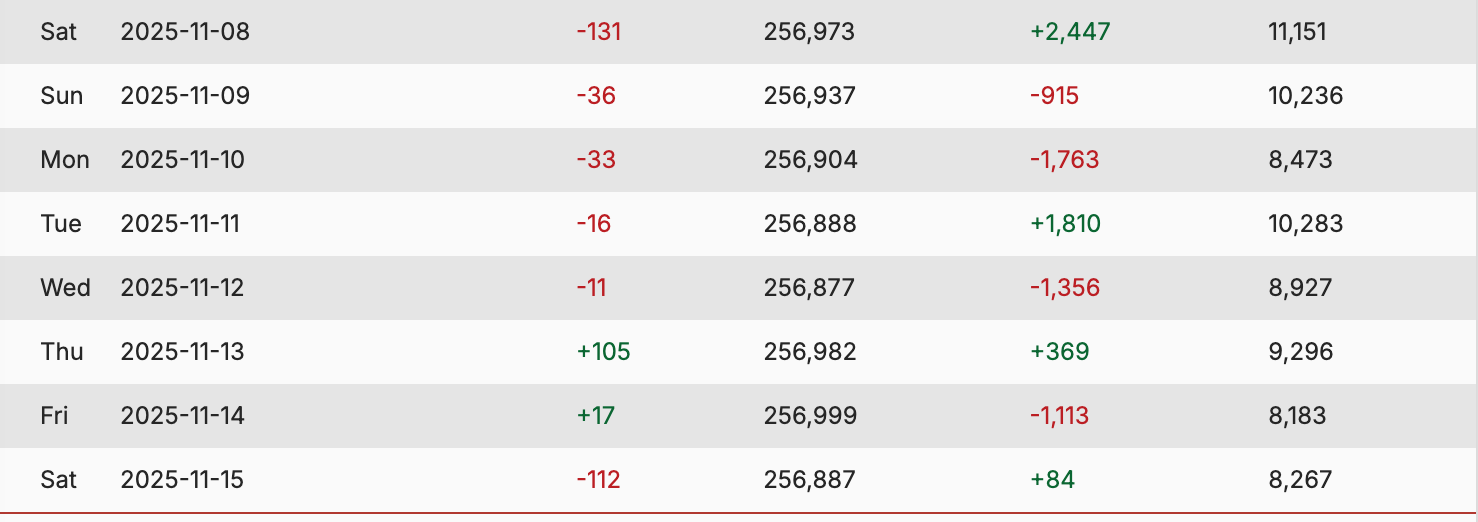
Task: Select the 8,473 cell
Action: 1300,160
